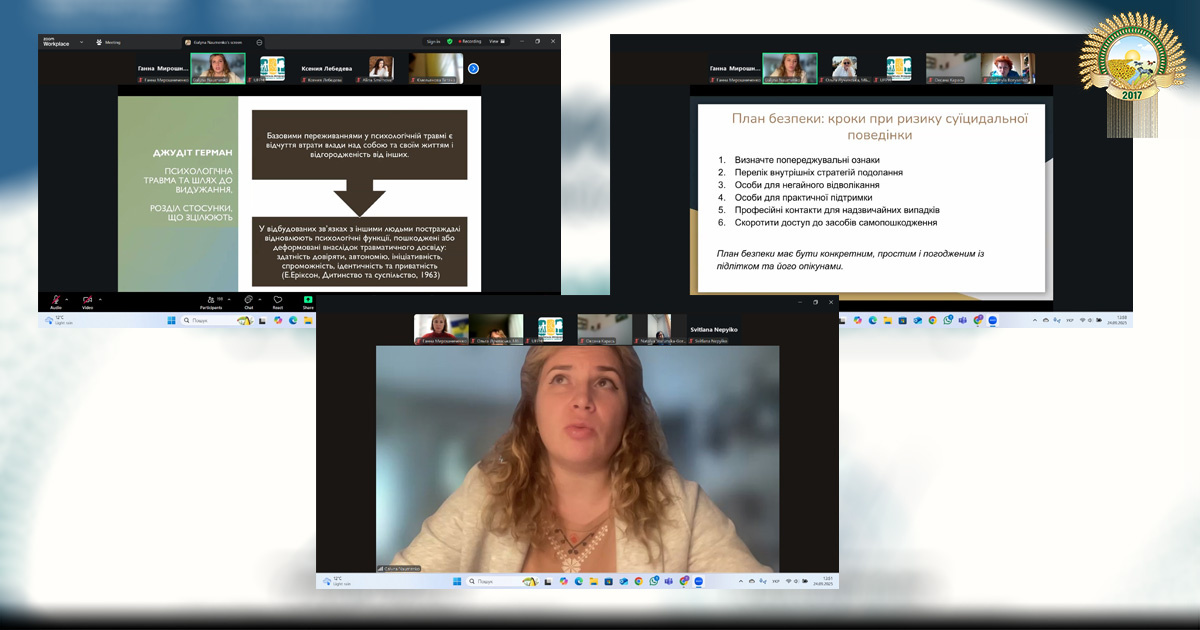Open Chat in top-left Zoom window
The width and height of the screenshot is (1200, 630).
tap(249, 300)
